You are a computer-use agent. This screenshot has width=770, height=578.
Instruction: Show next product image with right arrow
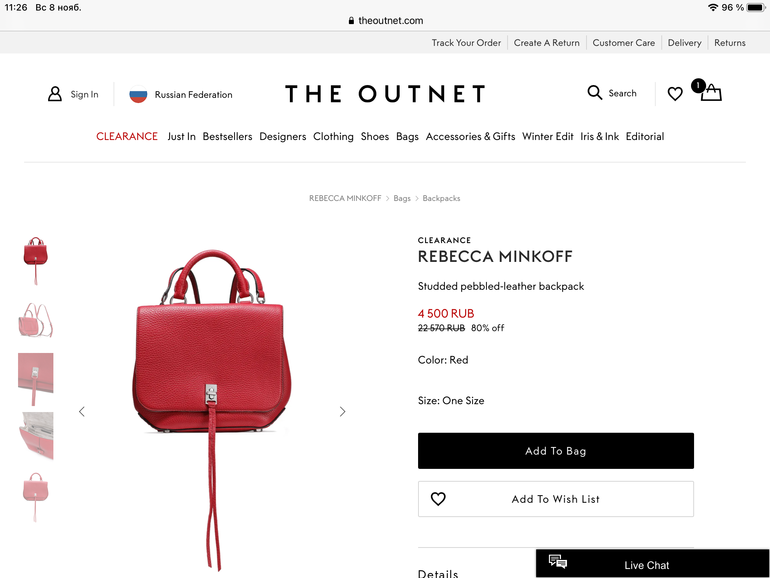(x=342, y=412)
